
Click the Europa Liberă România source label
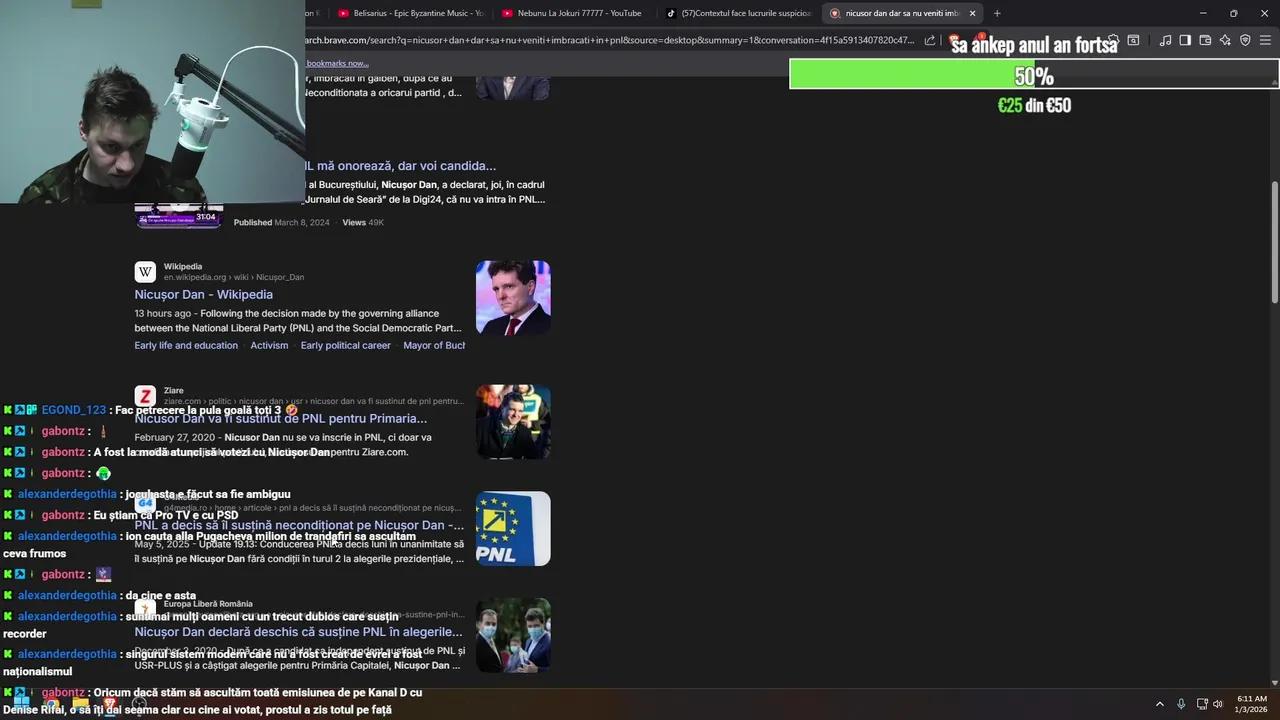click(208, 604)
